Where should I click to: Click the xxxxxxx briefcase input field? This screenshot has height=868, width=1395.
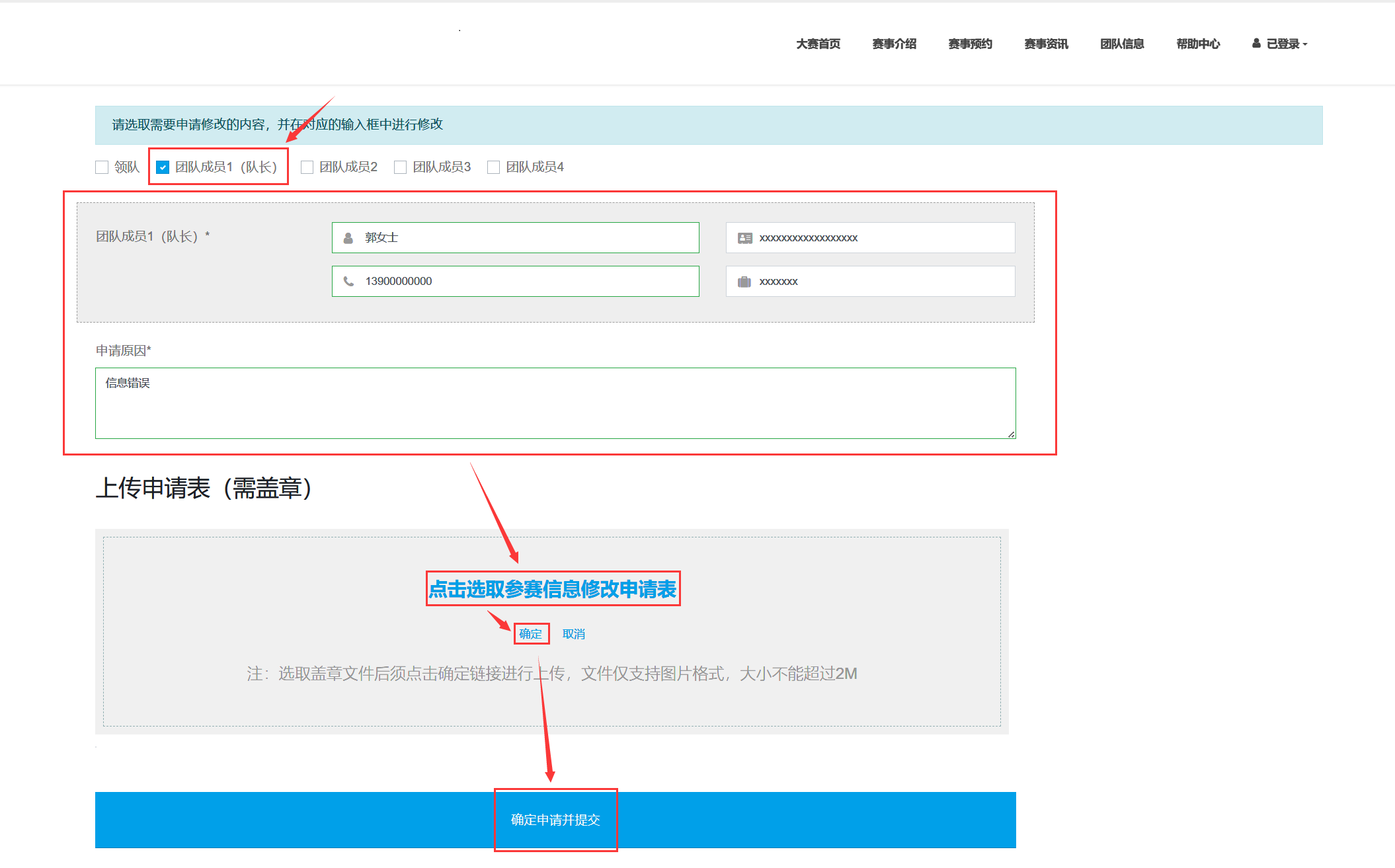coord(870,282)
